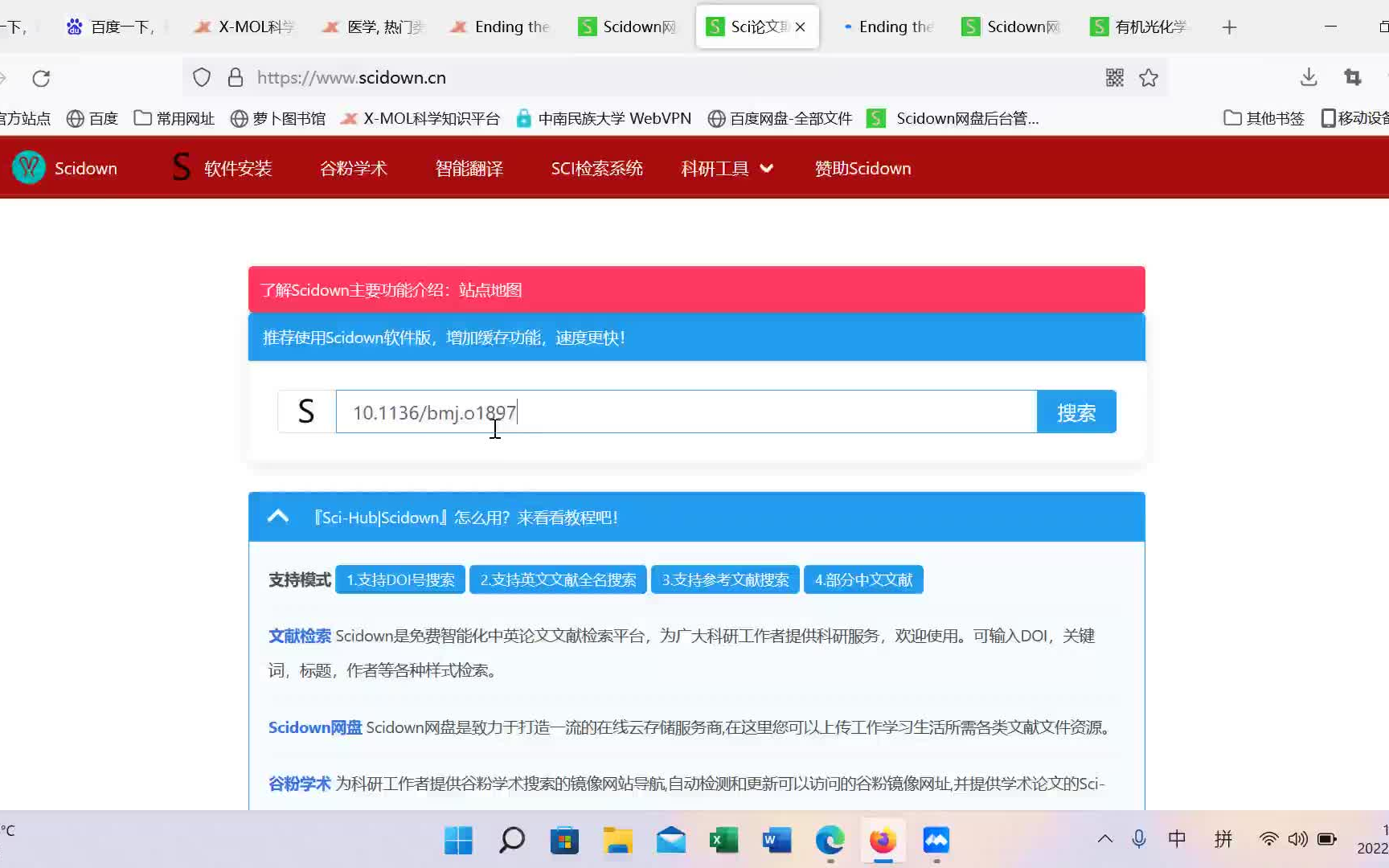Open the 谷粉学术 link in description
Image resolution: width=1389 pixels, height=868 pixels.
tap(300, 784)
